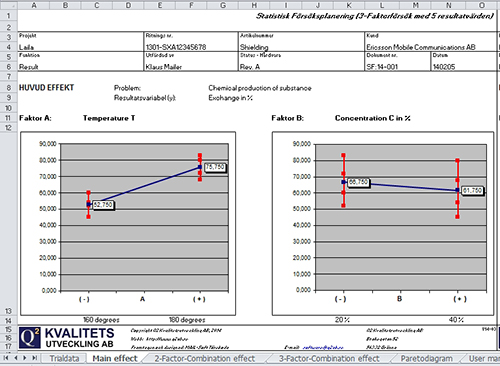
Task: Click the Rev. A status cell
Action: (250, 67)
